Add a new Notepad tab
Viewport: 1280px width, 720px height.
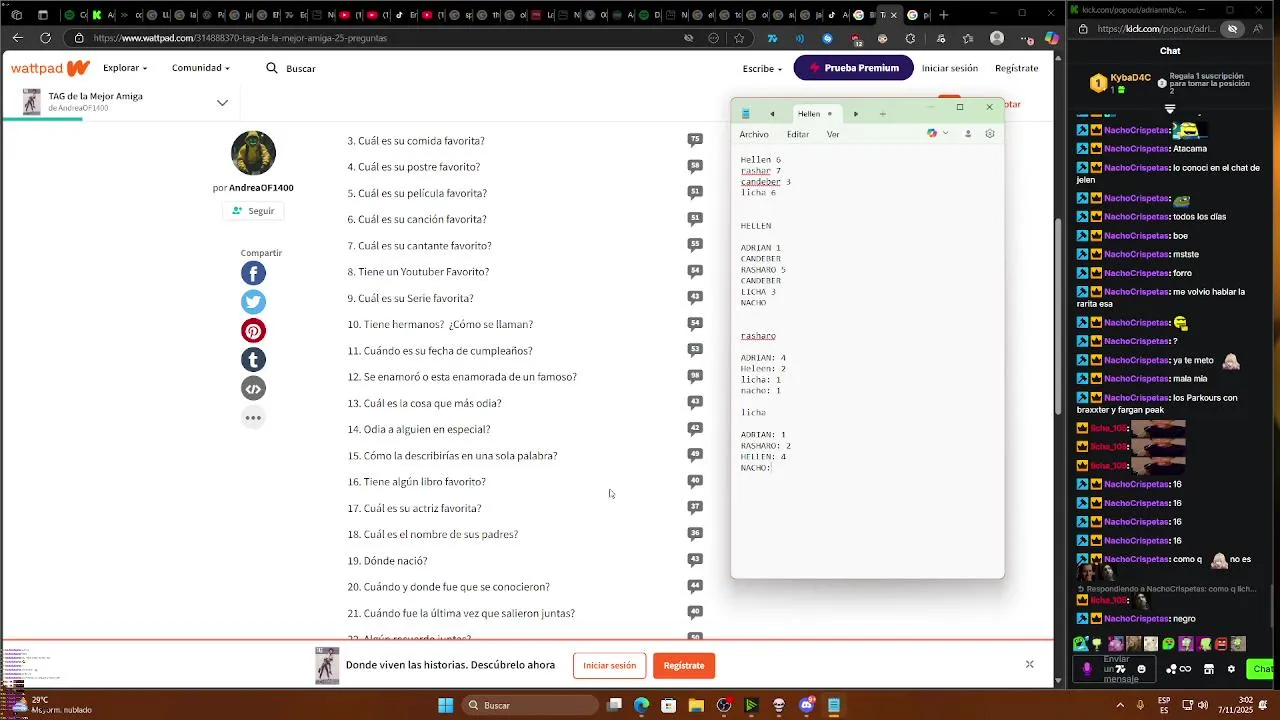click(x=882, y=114)
